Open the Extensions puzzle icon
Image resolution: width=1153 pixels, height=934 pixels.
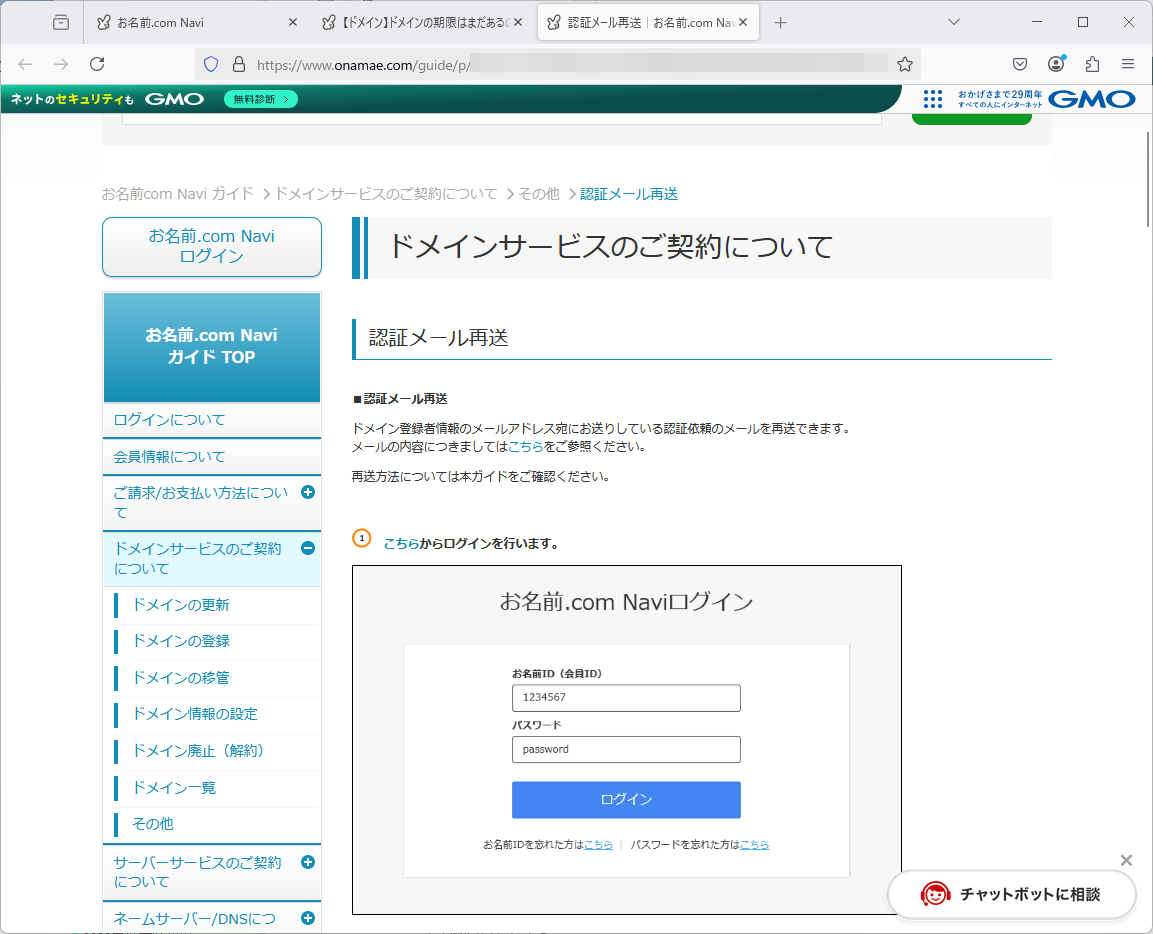coord(1092,64)
